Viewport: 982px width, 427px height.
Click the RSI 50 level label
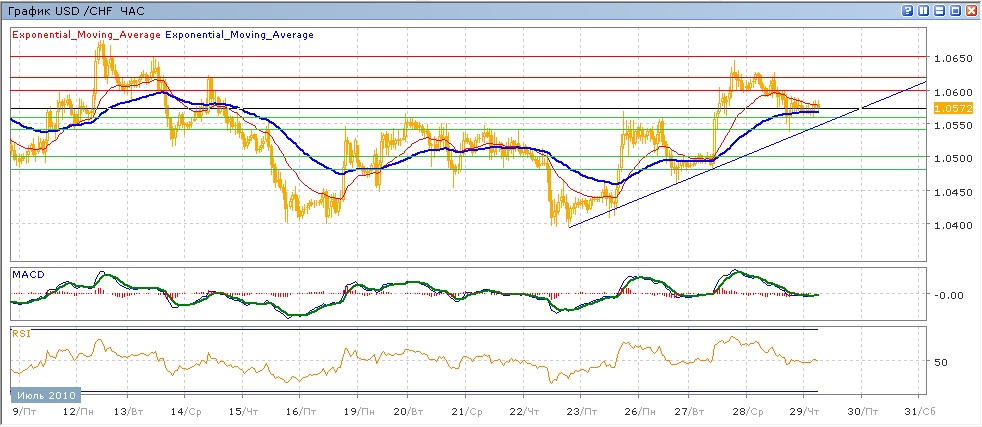click(939, 361)
